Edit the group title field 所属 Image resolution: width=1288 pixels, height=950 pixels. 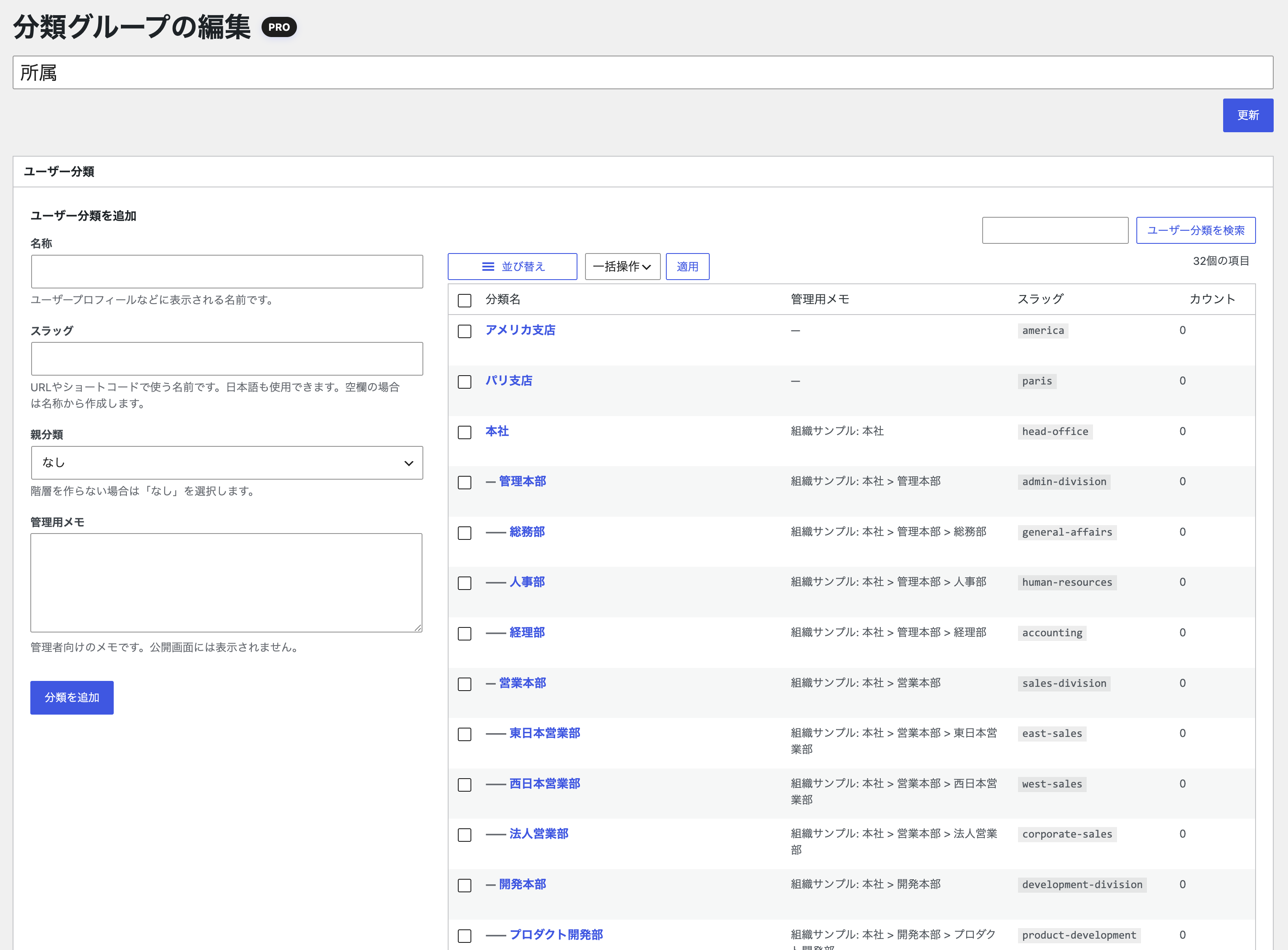click(x=643, y=72)
